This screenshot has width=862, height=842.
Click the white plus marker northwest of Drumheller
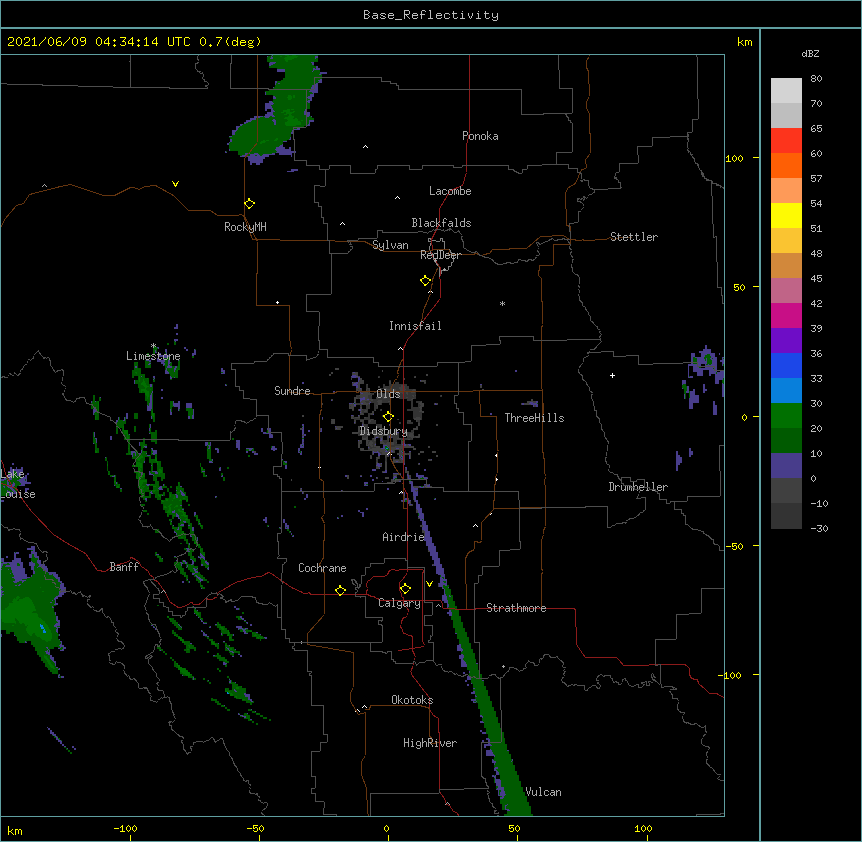(x=612, y=375)
